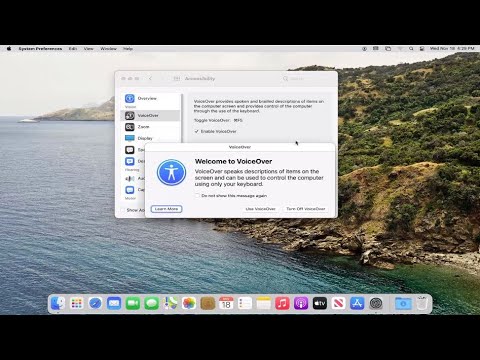Click the blue accessibility icon in VoiceOver dialog
480x360 pixels.
click(171, 172)
